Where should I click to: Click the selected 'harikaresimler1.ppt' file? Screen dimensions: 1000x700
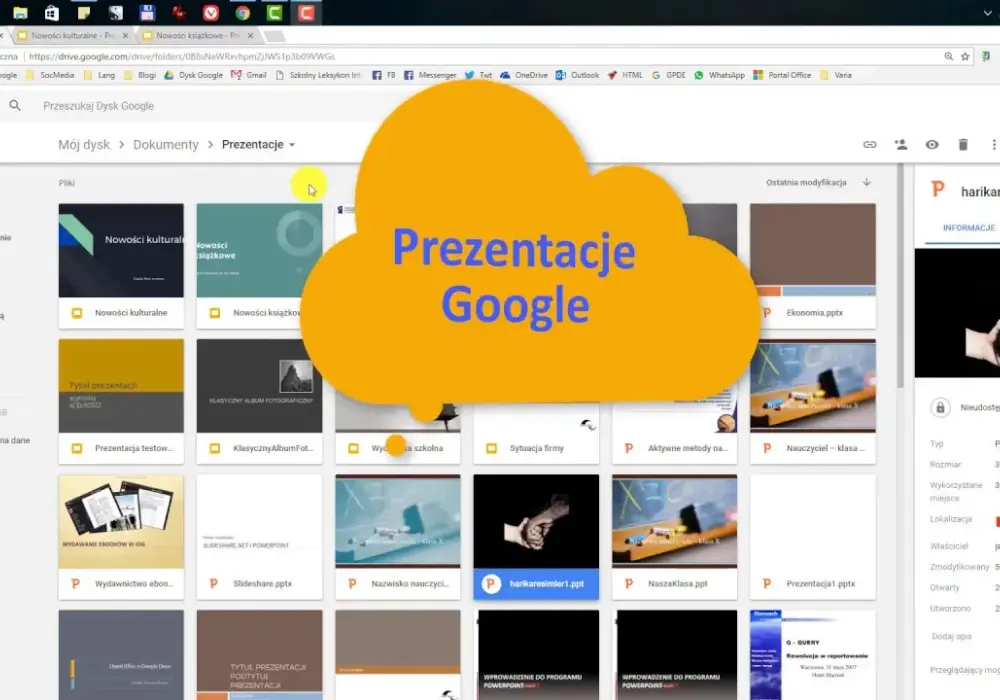click(x=536, y=537)
